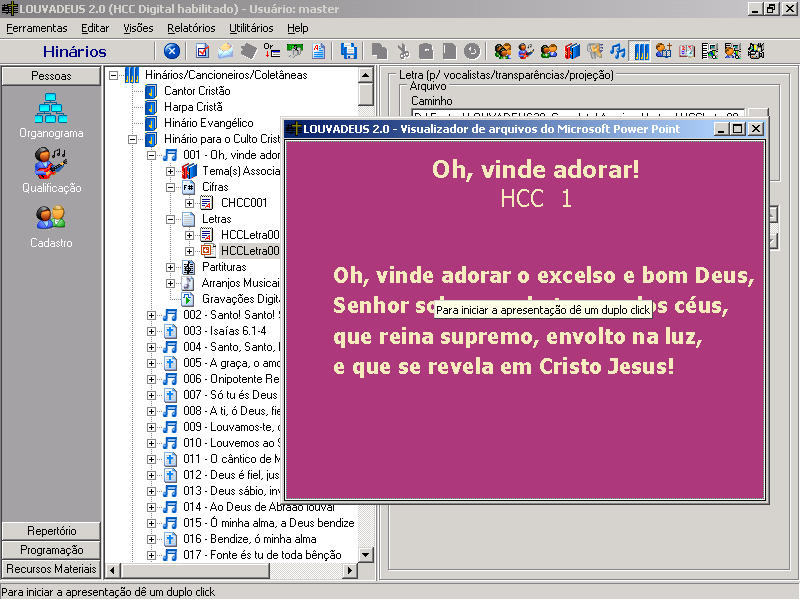
Task: Click the tree horizontal scrollbar right arrow
Action: 349,570
